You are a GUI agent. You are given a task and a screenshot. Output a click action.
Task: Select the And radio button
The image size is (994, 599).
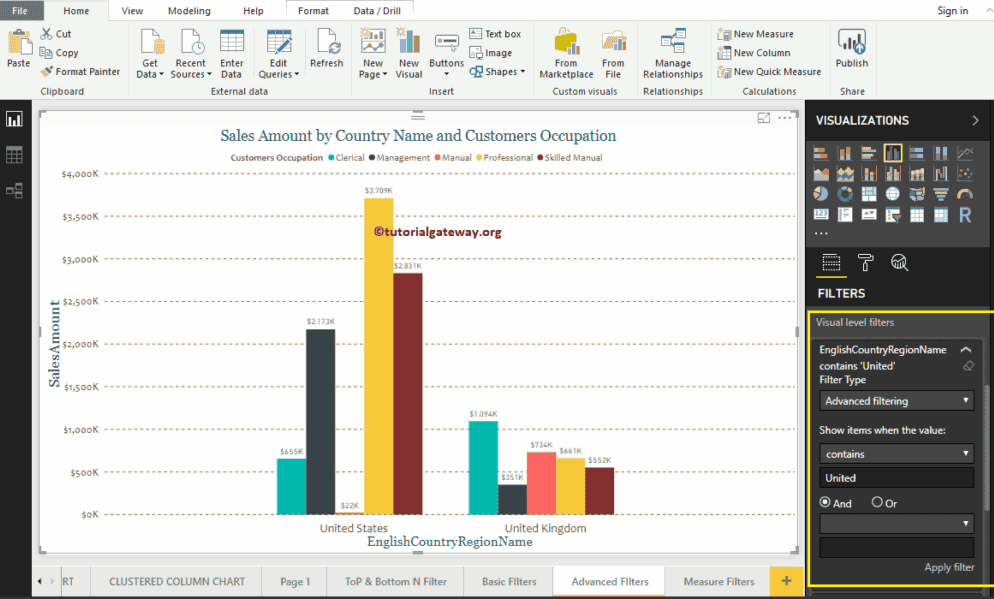[x=825, y=503]
